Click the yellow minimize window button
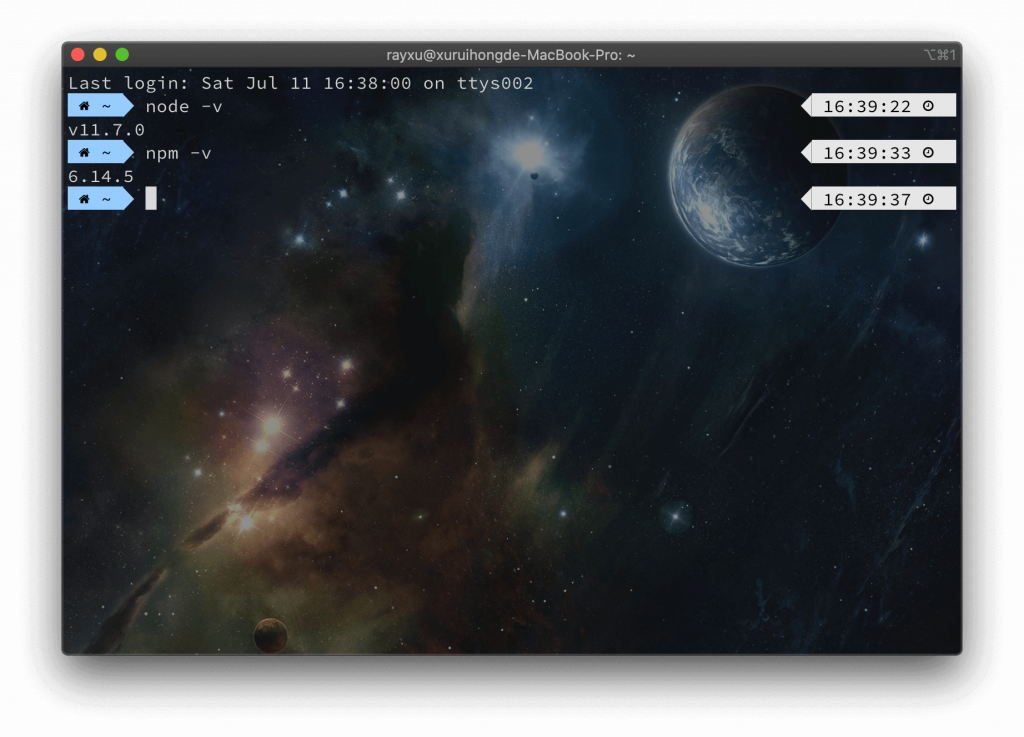 pyautogui.click(x=100, y=55)
